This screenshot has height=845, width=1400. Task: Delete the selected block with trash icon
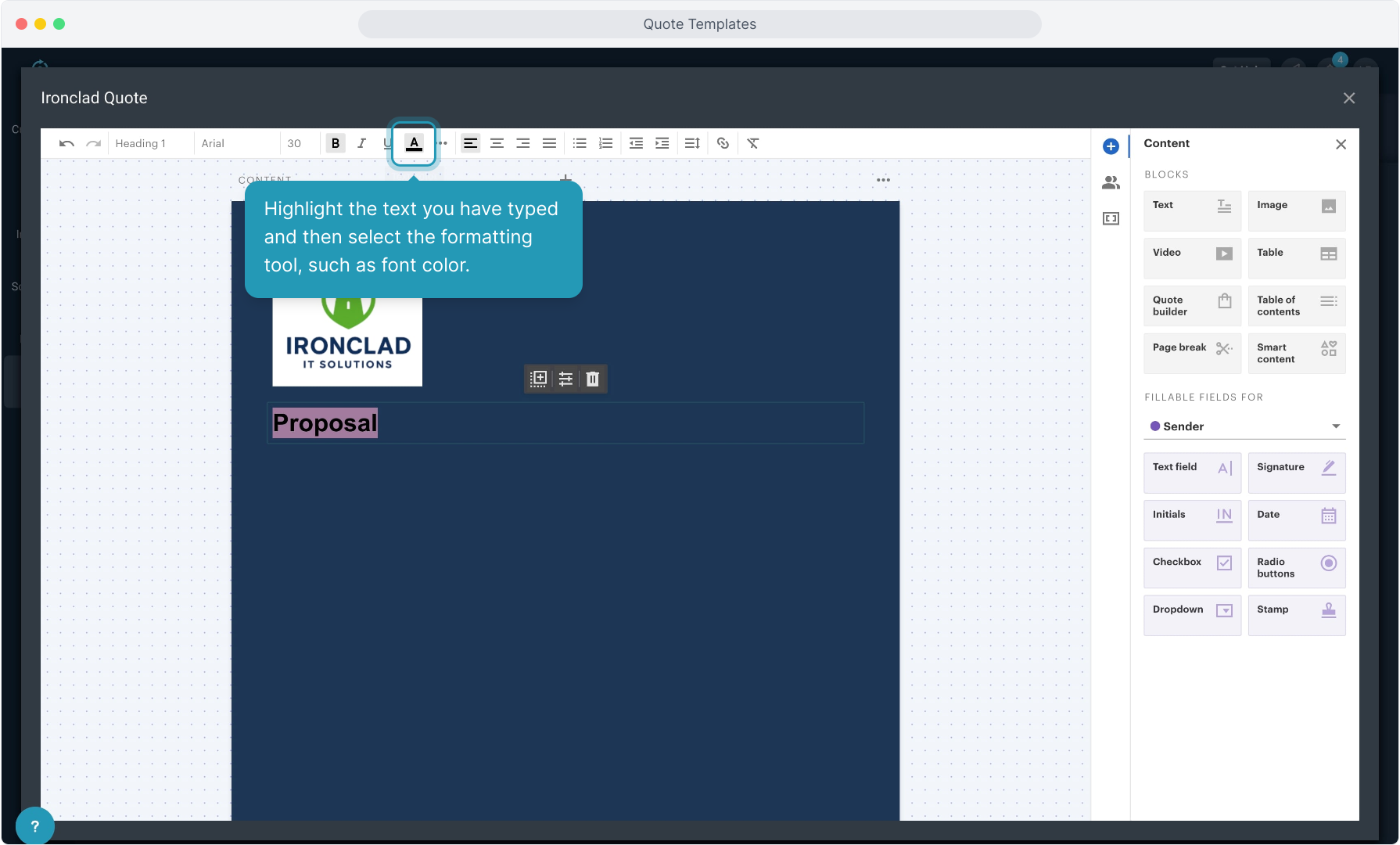pos(593,379)
